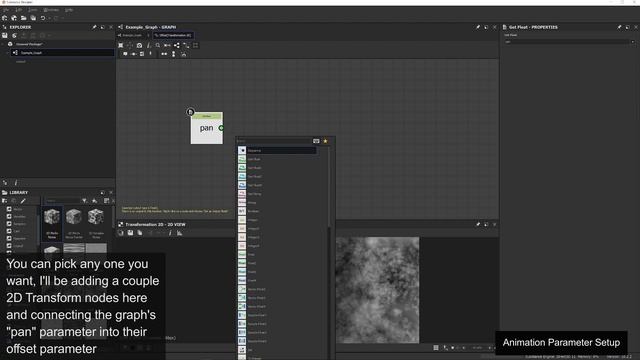
Task: Switch to the Offset Transformation 2D tab
Action: [x=173, y=36]
